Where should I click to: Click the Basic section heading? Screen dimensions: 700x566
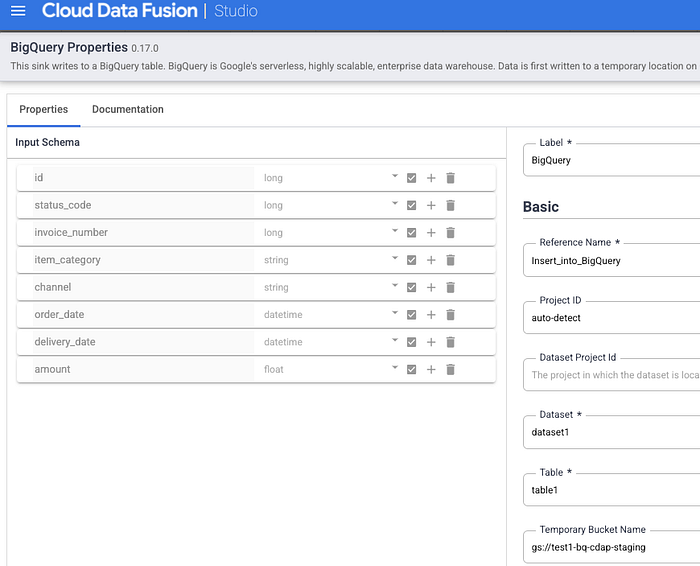(541, 207)
